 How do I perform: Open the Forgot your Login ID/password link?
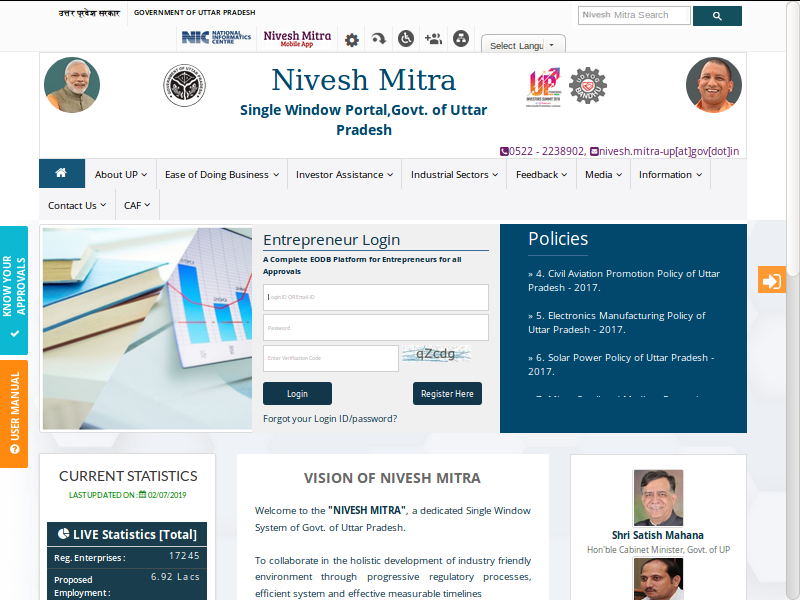[331, 418]
